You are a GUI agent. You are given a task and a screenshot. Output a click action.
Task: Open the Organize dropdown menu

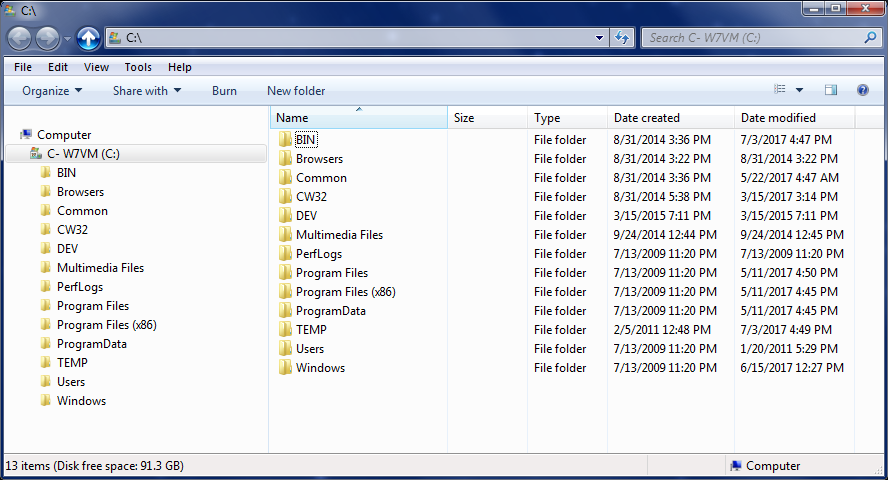(52, 91)
